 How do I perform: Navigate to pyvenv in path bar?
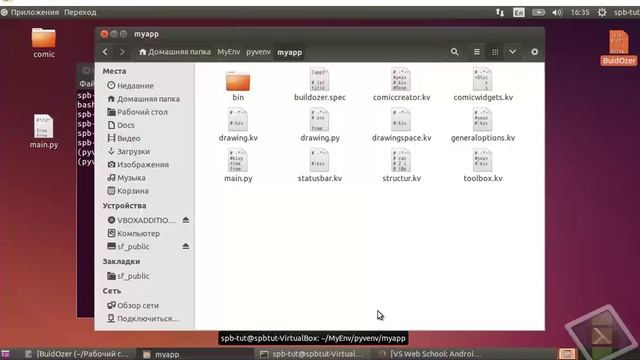click(x=258, y=52)
